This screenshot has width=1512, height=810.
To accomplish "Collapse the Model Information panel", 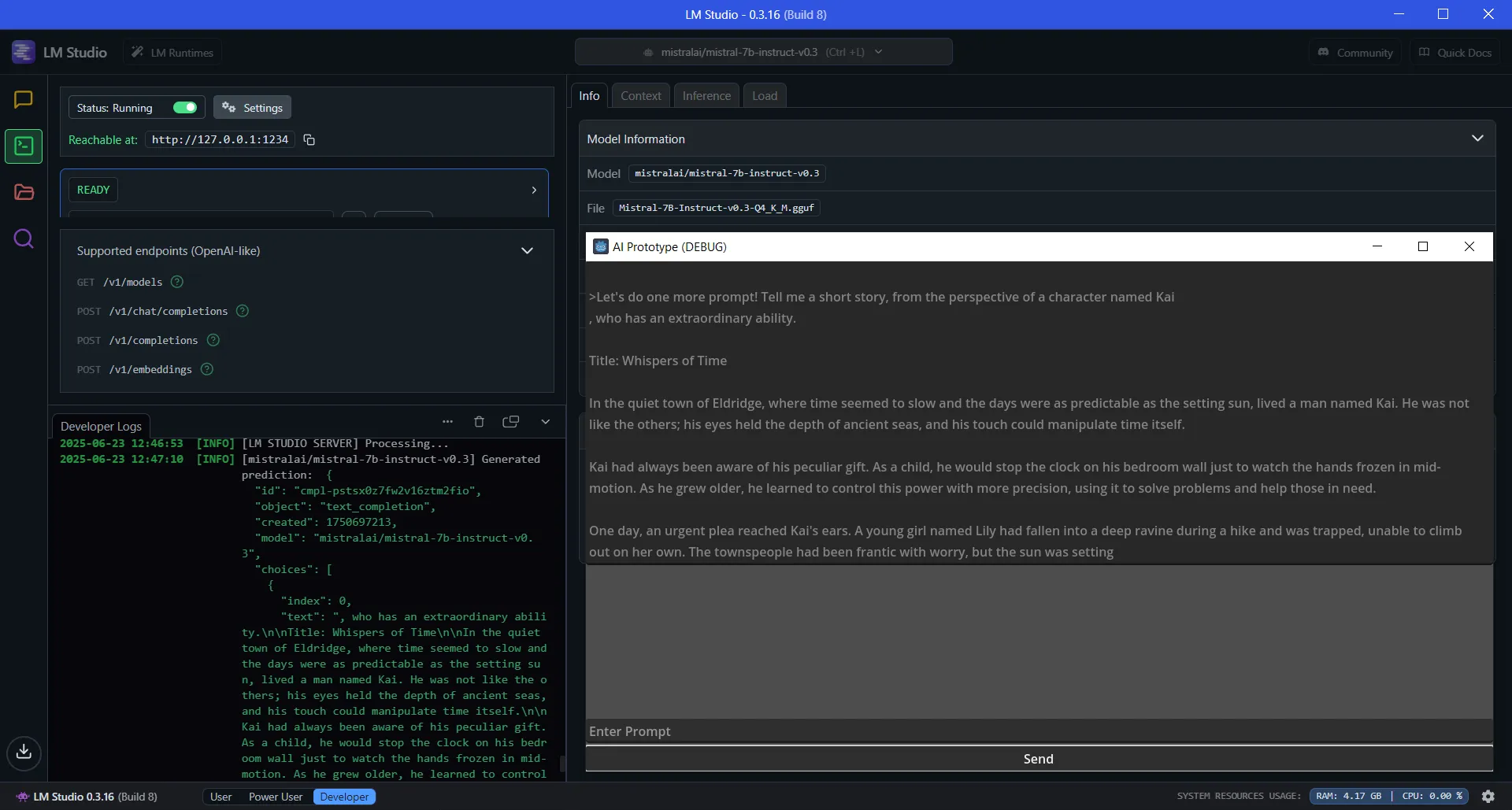I will click(x=1478, y=138).
